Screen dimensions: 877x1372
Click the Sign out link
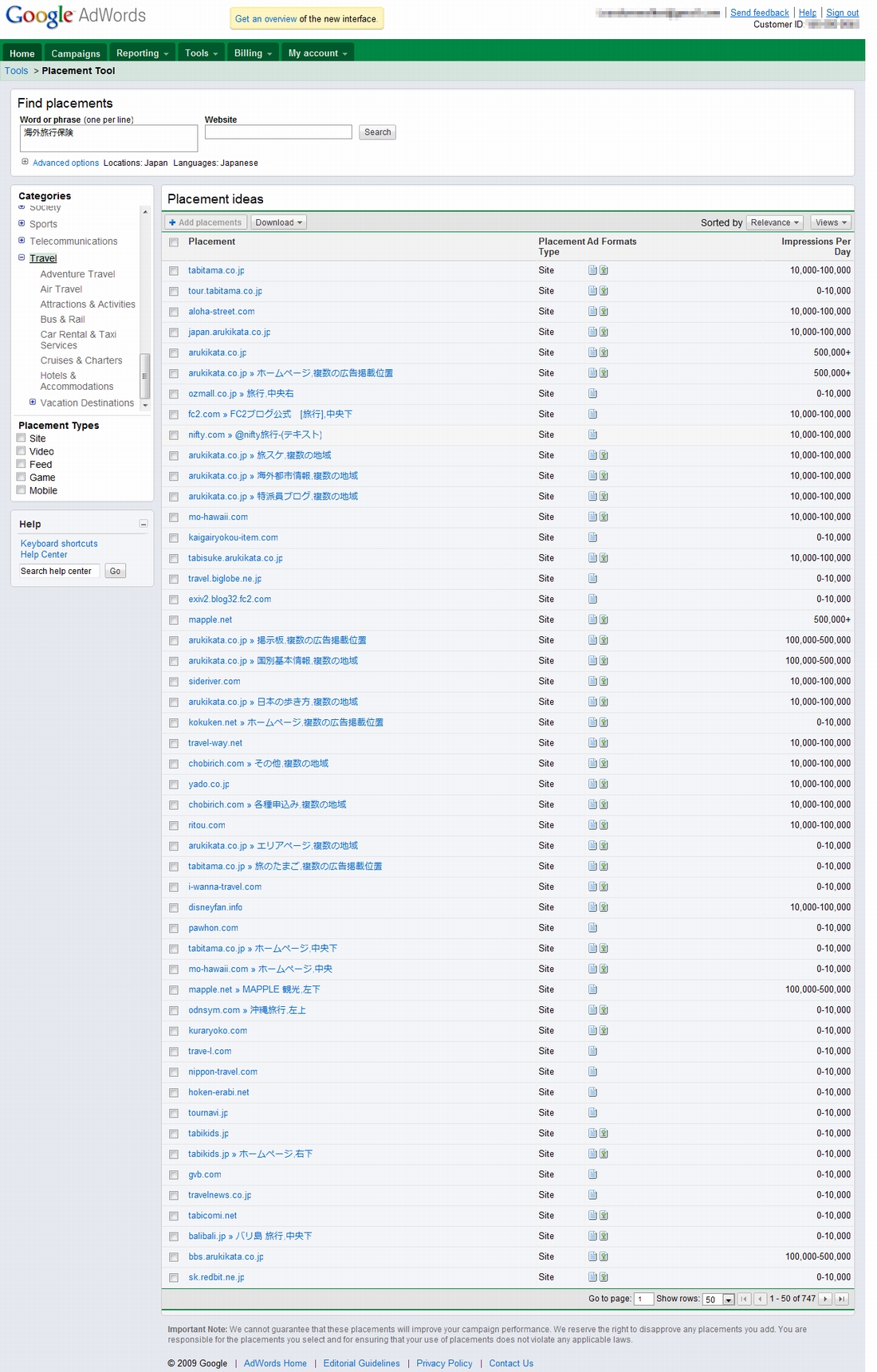(842, 13)
